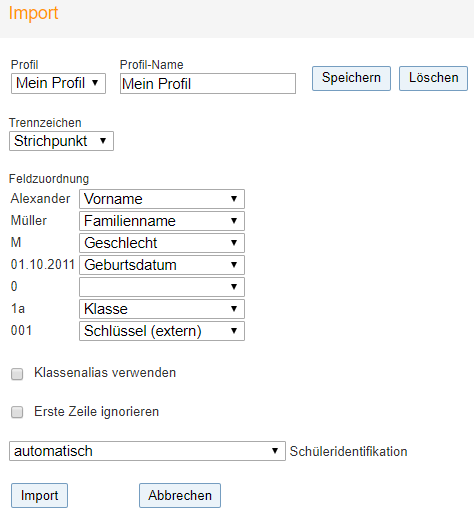This screenshot has width=474, height=524.
Task: Open the Trennzeichen dropdown showing Strichpunkt
Action: (x=61, y=141)
